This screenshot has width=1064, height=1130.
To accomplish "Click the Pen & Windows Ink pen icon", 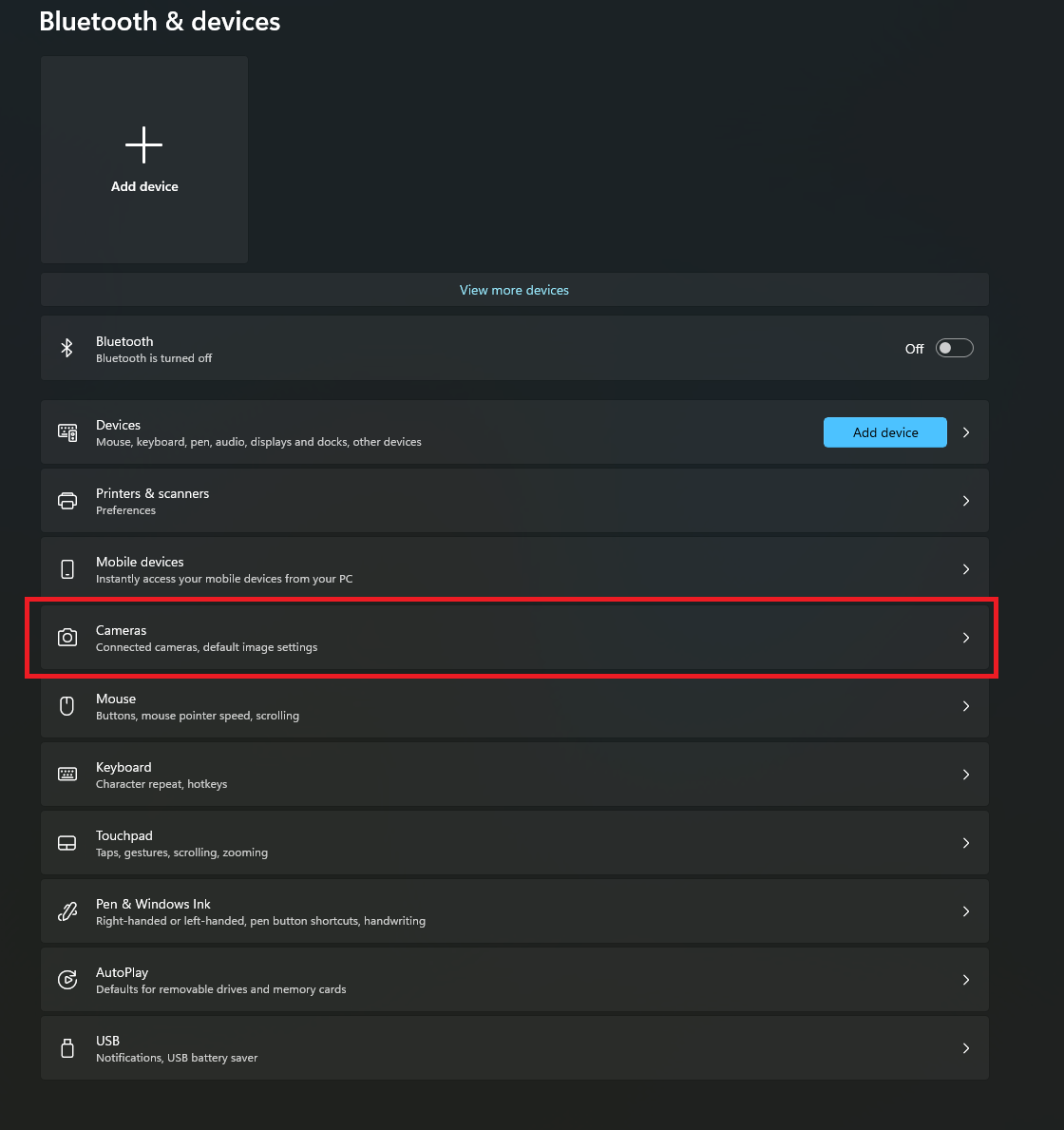I will (x=67, y=911).
